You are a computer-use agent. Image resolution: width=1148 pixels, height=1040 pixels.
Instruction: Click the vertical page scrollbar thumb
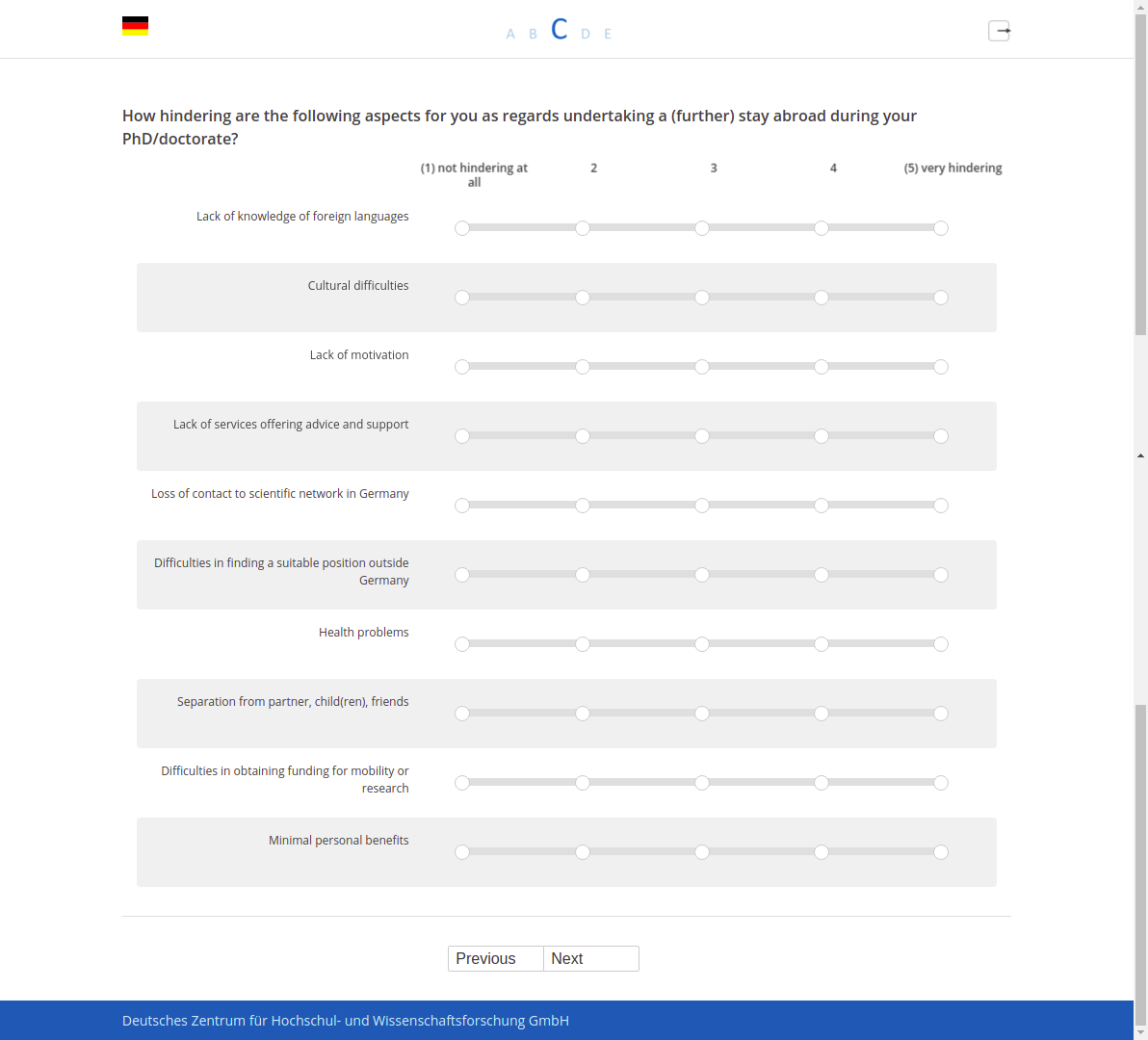1140,175
